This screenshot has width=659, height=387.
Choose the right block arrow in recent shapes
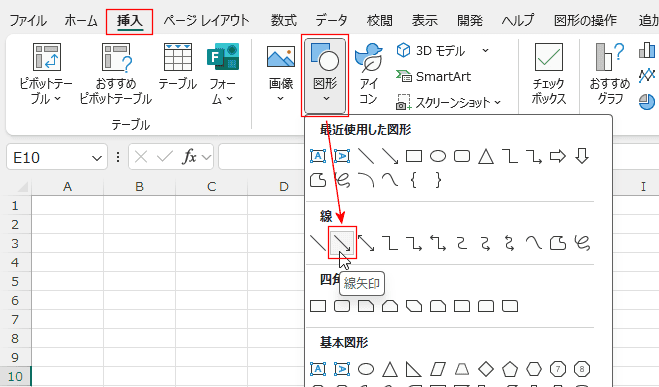[x=558, y=156]
